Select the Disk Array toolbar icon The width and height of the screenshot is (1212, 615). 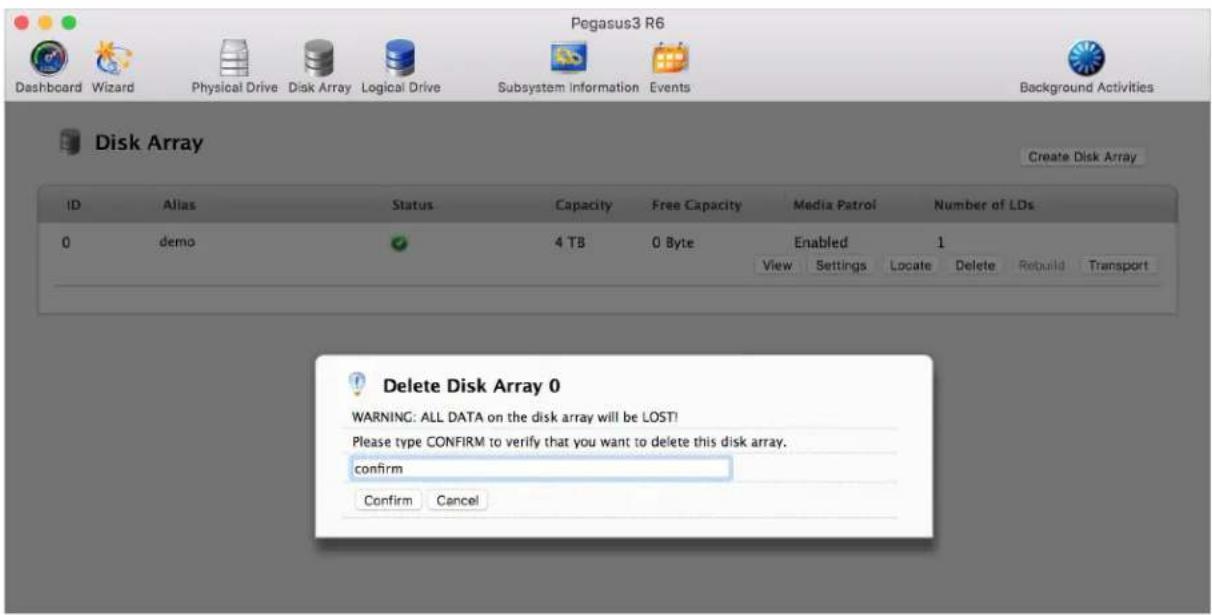point(320,58)
